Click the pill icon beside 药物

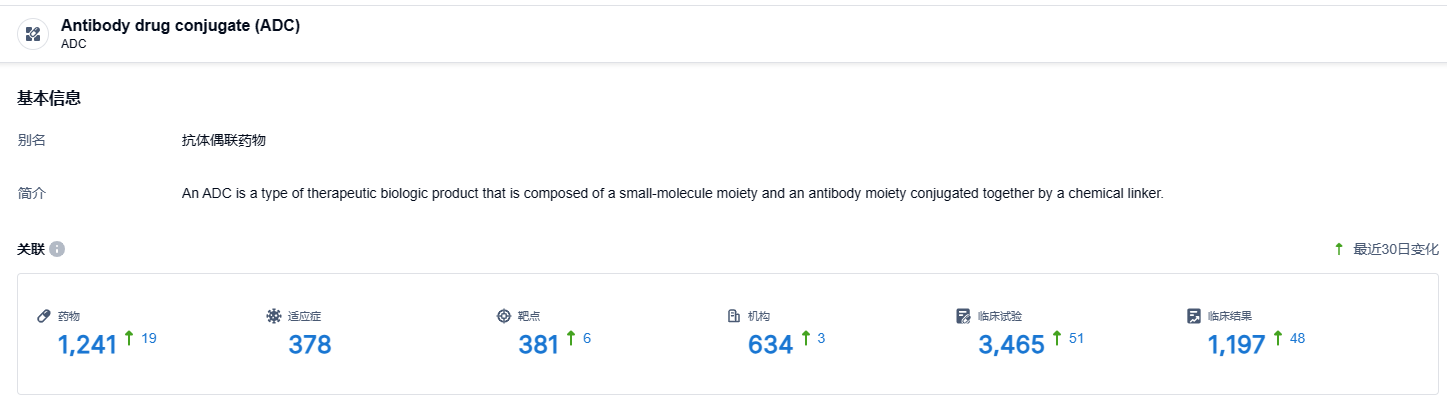43,316
